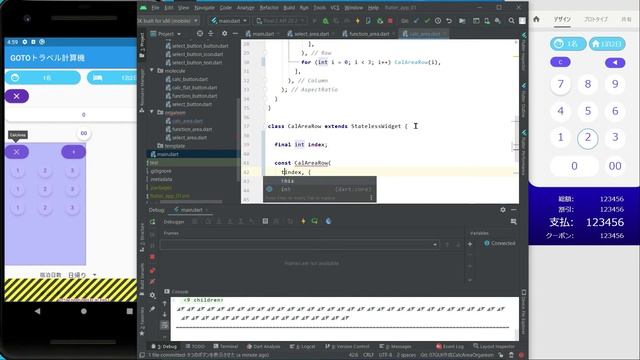Select main.dart in the project tree
640x360 pixels.
pos(192,154)
